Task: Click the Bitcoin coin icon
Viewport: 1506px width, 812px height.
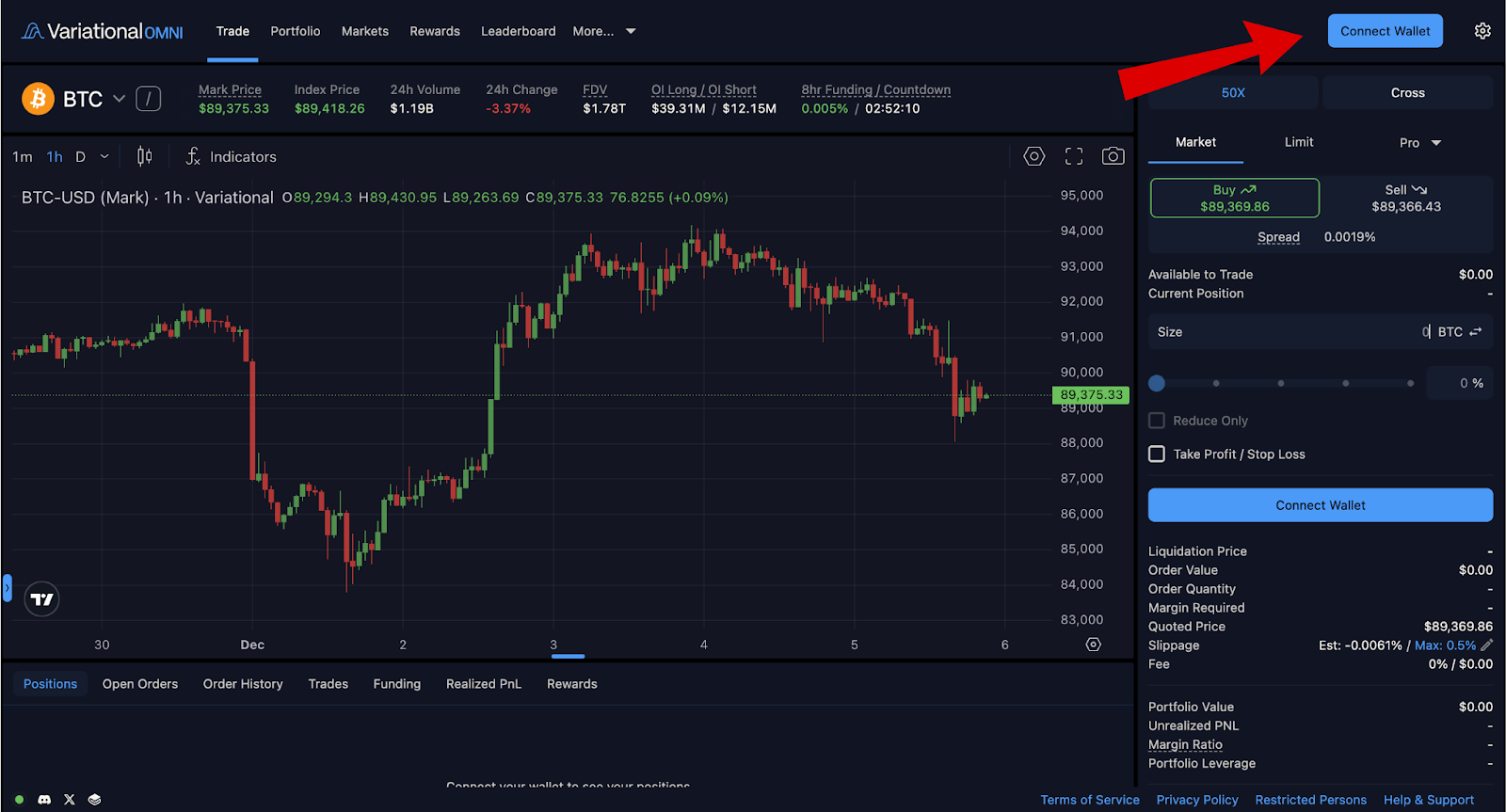Action: click(38, 98)
